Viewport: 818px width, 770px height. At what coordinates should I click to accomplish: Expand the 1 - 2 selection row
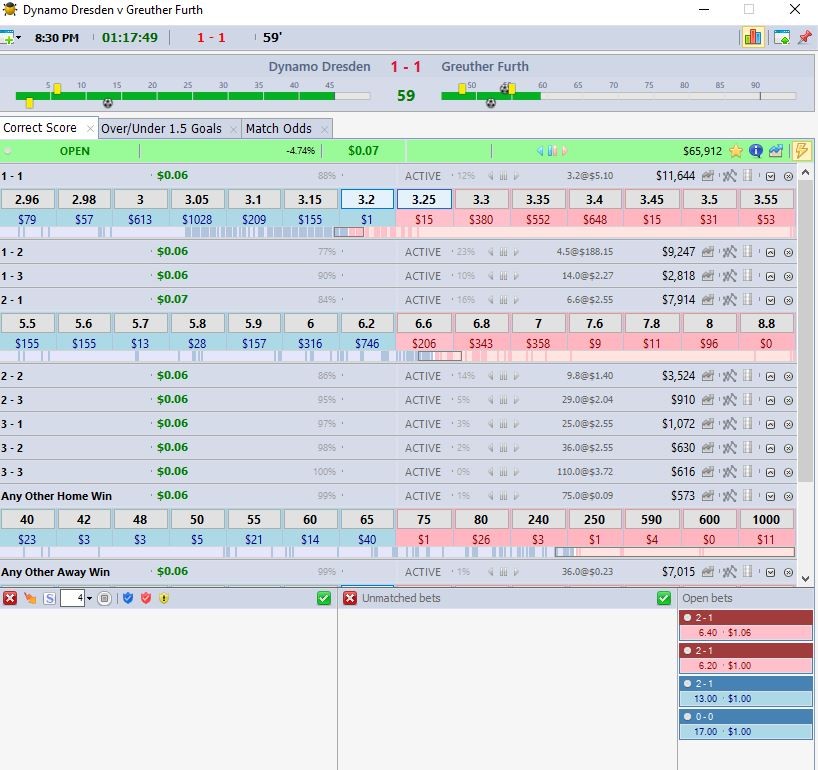pyautogui.click(x=770, y=252)
